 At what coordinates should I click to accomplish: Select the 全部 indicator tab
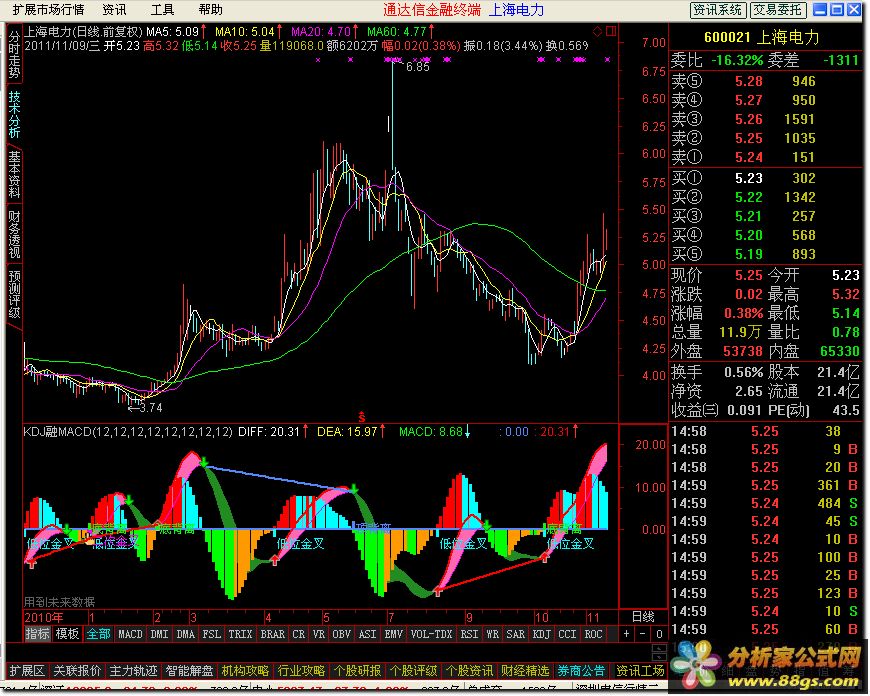click(x=98, y=634)
